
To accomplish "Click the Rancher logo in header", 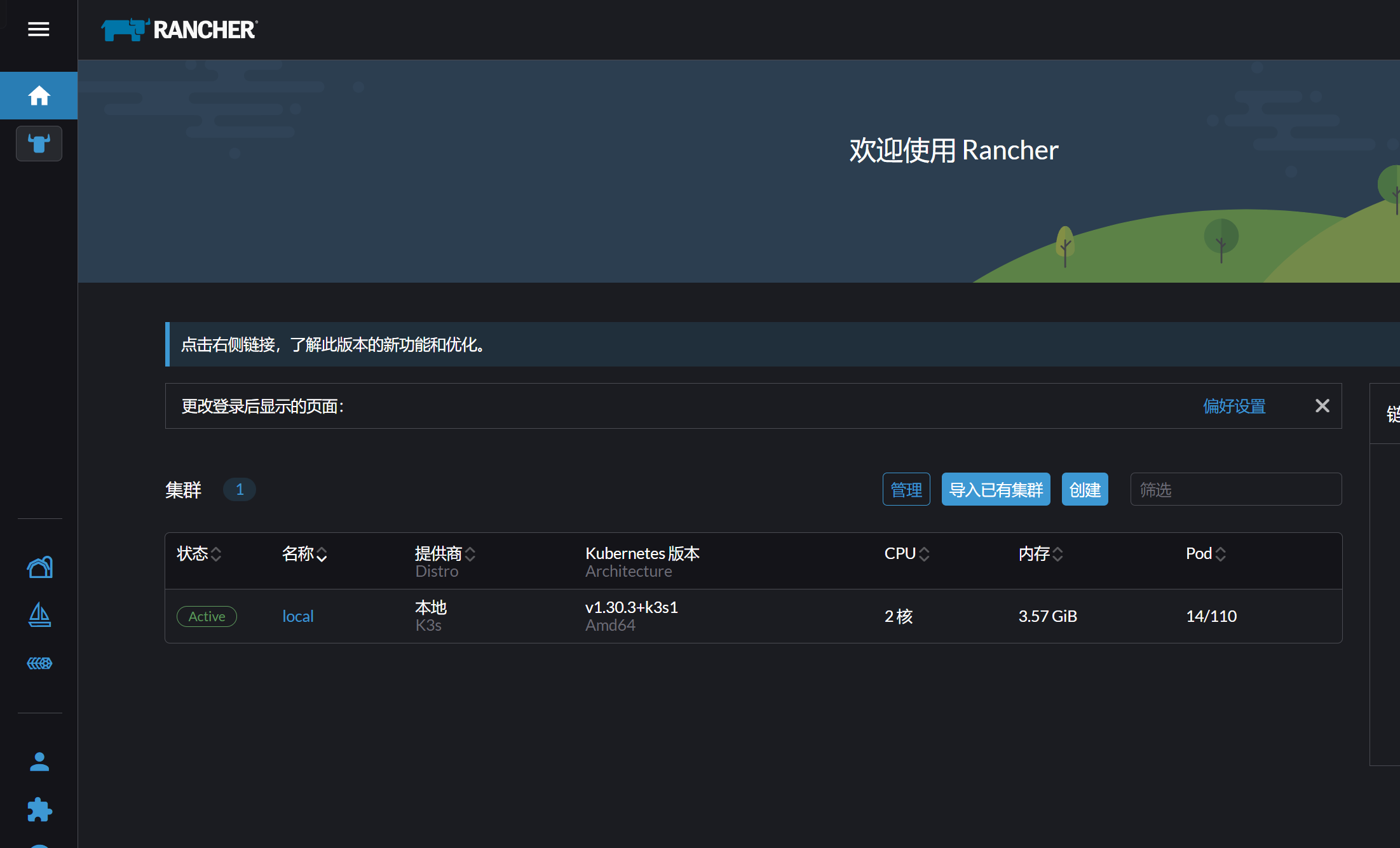I will pos(180,30).
